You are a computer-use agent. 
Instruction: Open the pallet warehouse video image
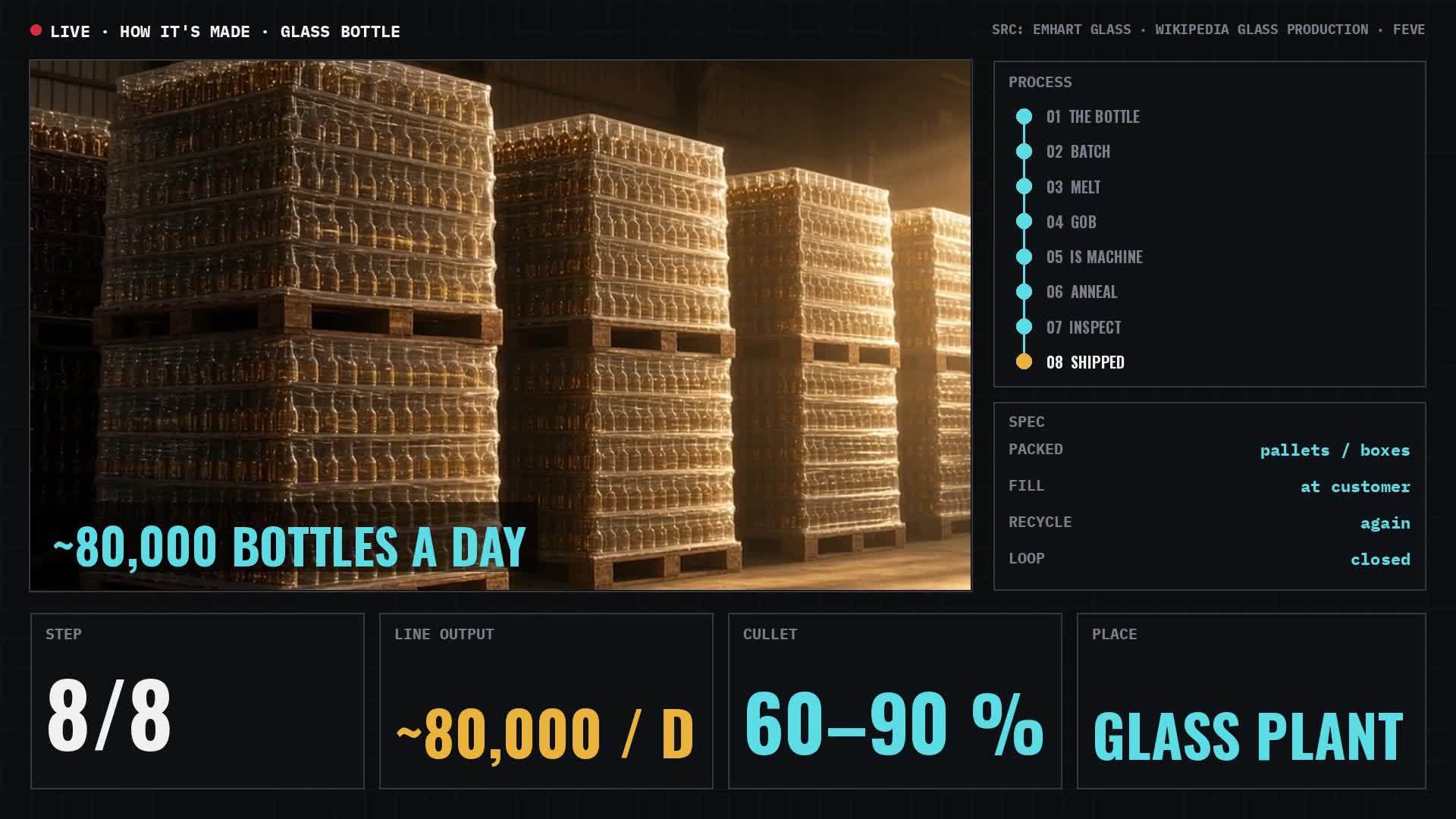(500, 325)
